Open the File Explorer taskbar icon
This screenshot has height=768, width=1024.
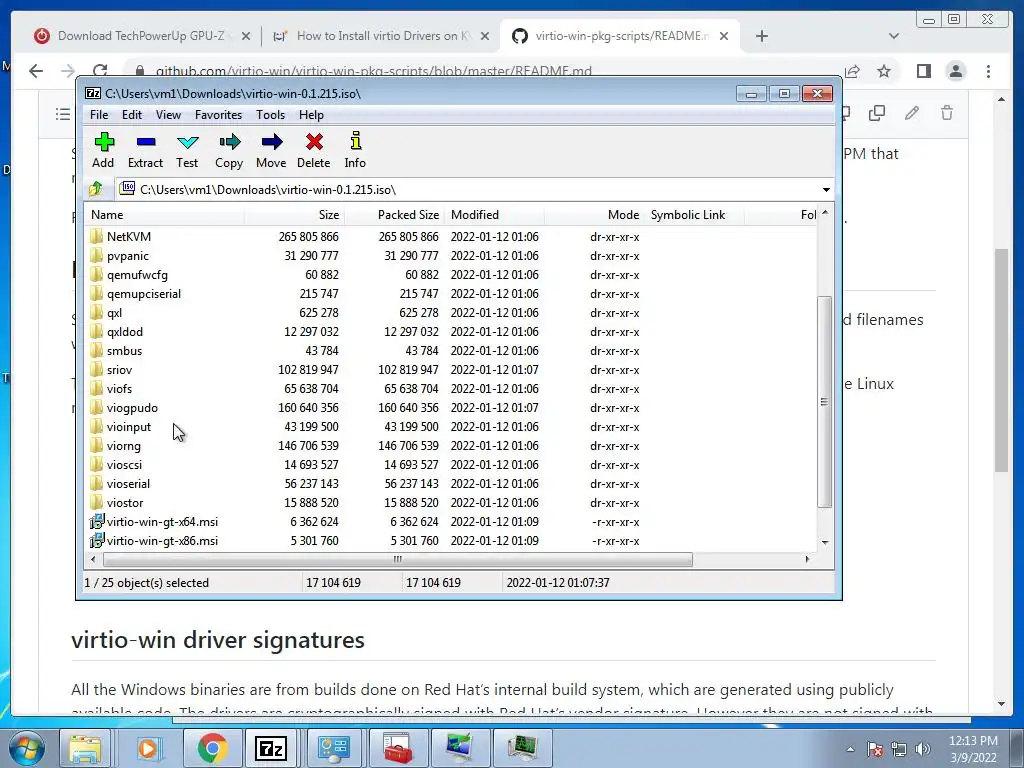pos(86,748)
